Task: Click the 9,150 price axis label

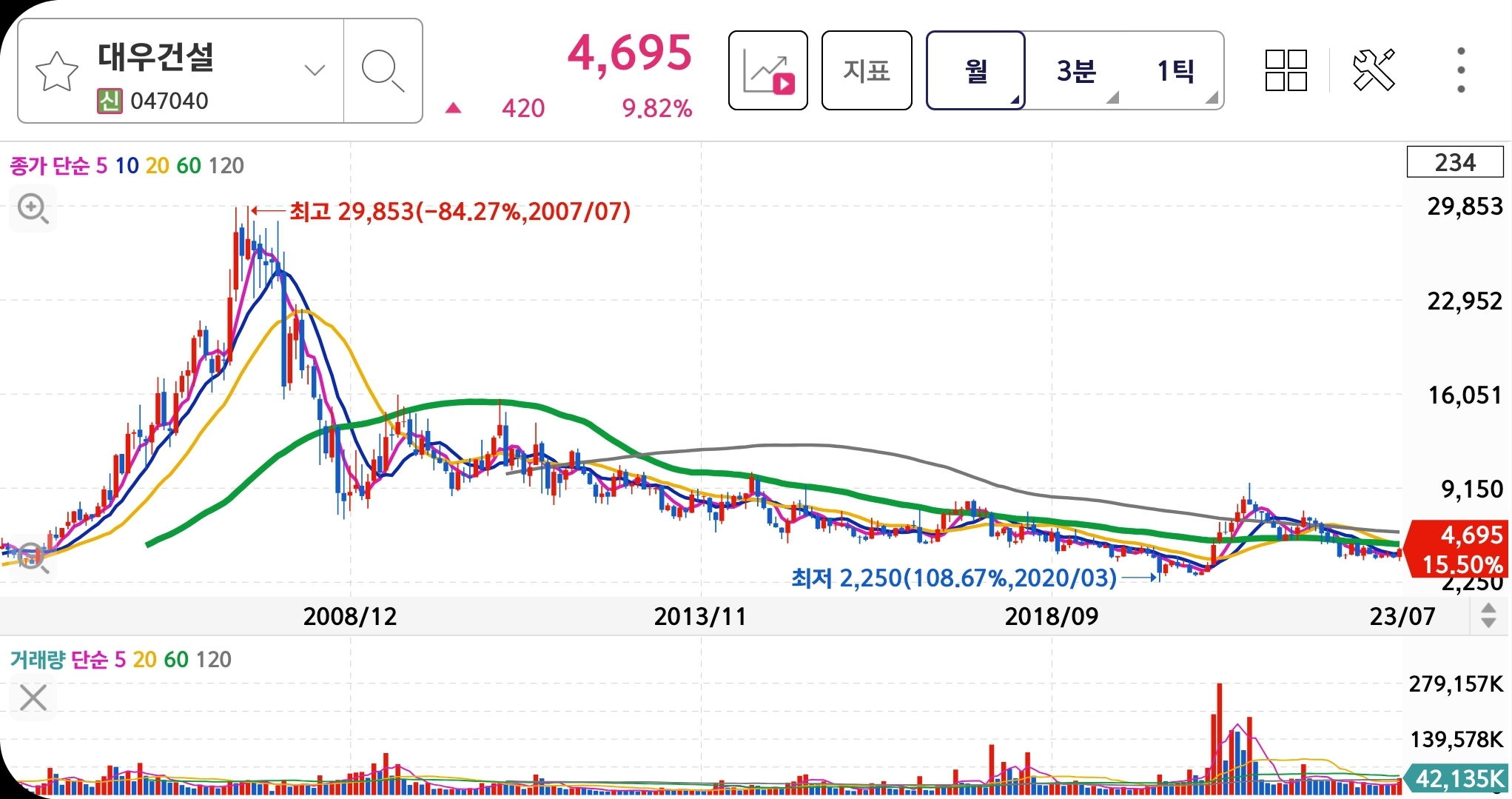Action: tap(1472, 489)
